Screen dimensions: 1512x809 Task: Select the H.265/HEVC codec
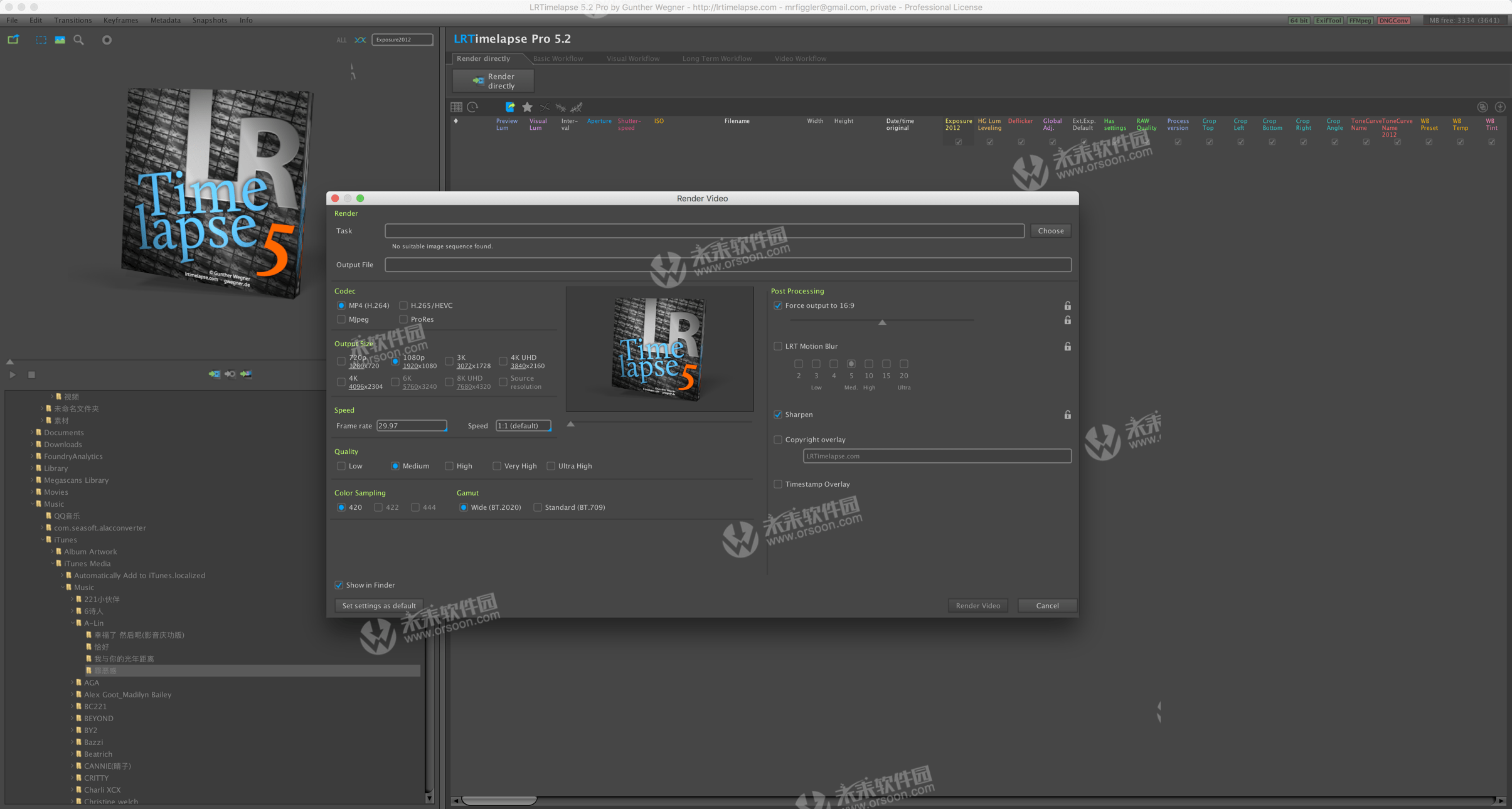click(x=404, y=305)
